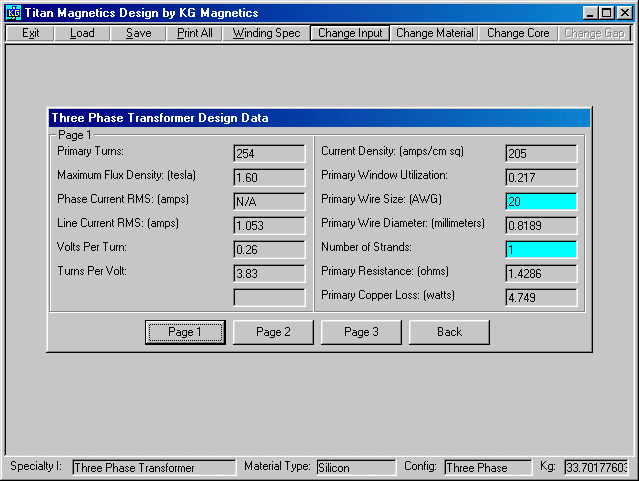Open the Winding Spec toolbar button
The image size is (639, 481).
point(266,33)
